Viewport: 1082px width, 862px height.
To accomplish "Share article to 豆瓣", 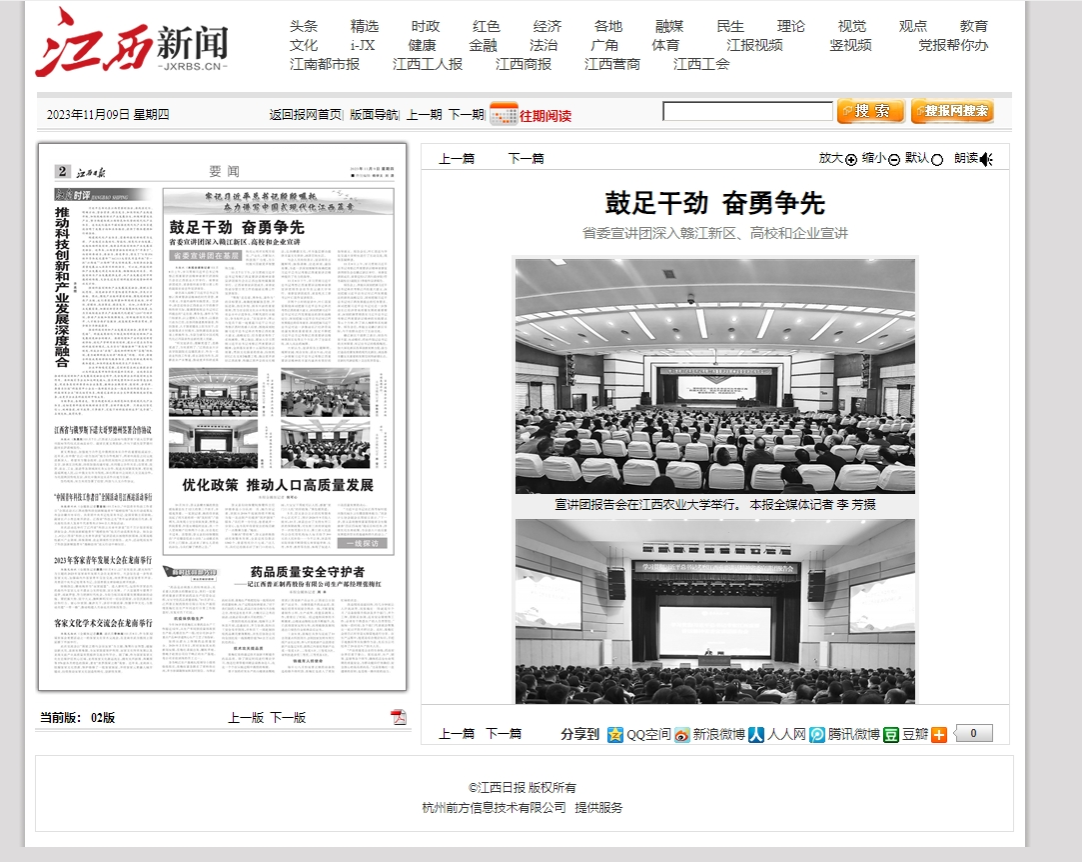I will pos(905,735).
